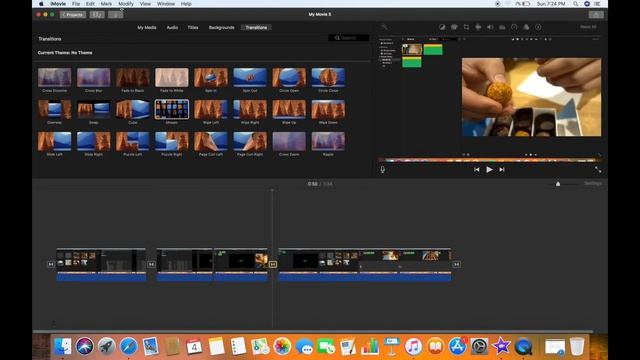640x360 pixels.
Task: Start voiceover with the microphone icon
Action: pos(382,169)
